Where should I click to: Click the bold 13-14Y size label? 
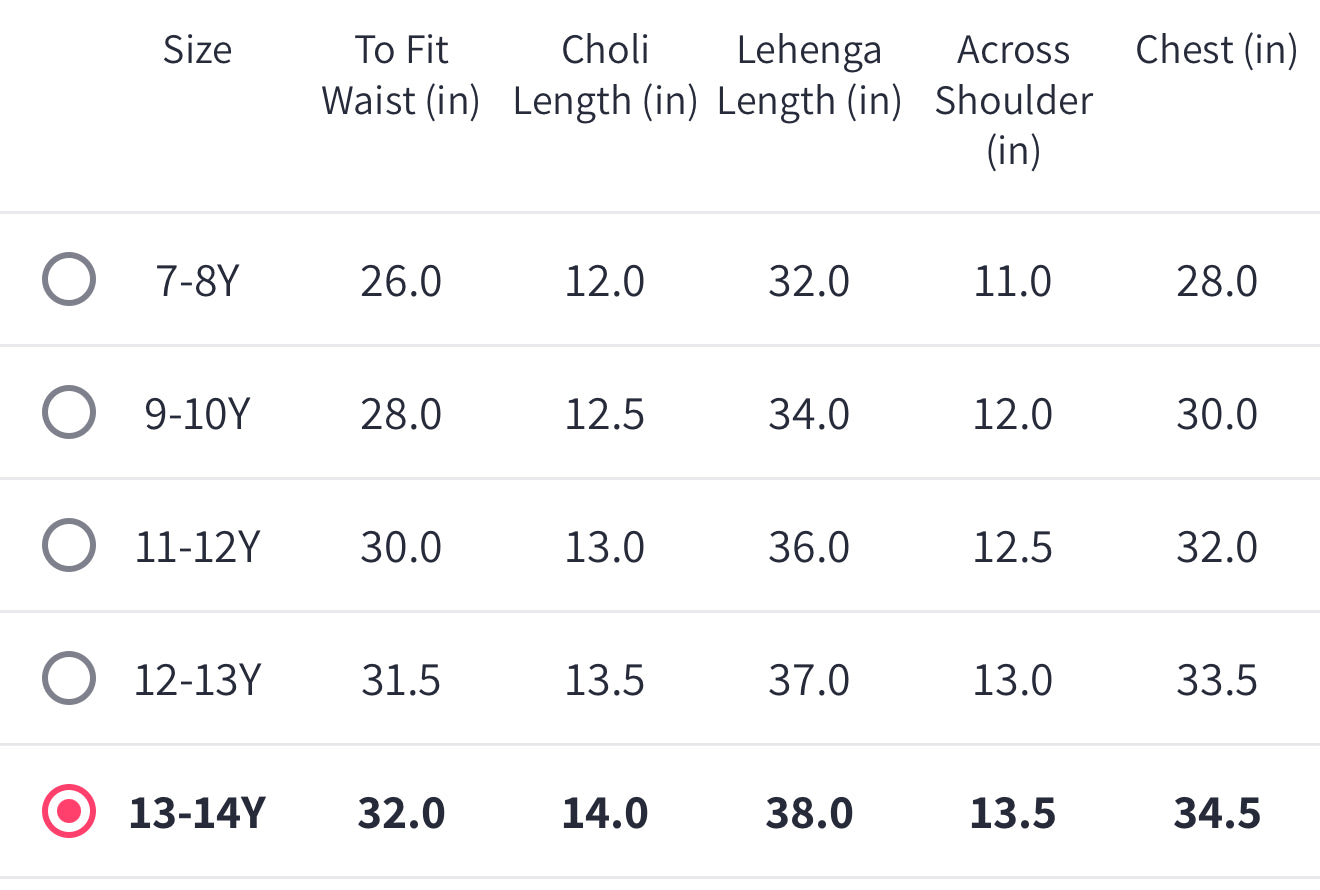[198, 813]
